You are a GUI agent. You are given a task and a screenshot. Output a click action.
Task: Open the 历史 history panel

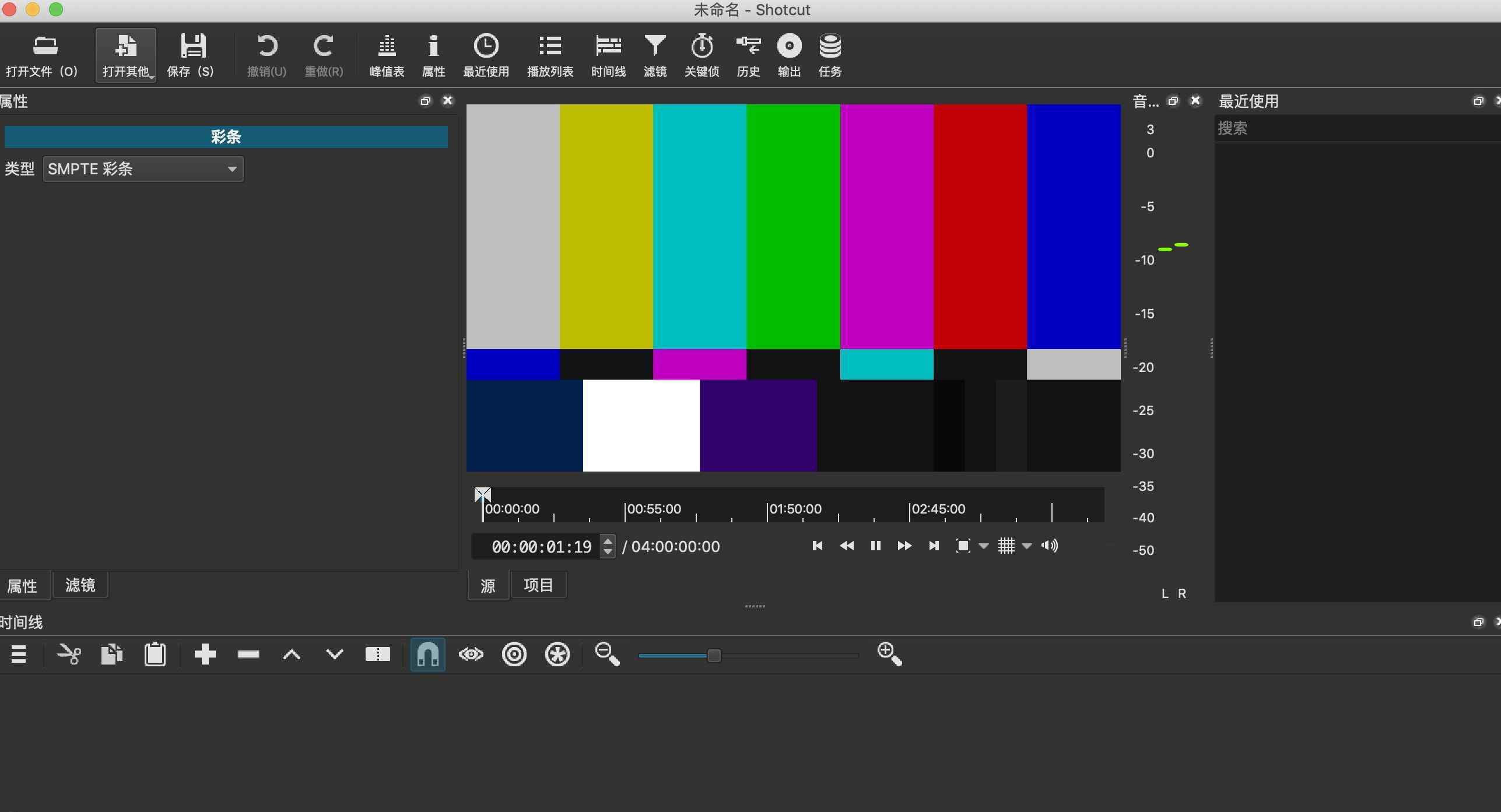(748, 55)
